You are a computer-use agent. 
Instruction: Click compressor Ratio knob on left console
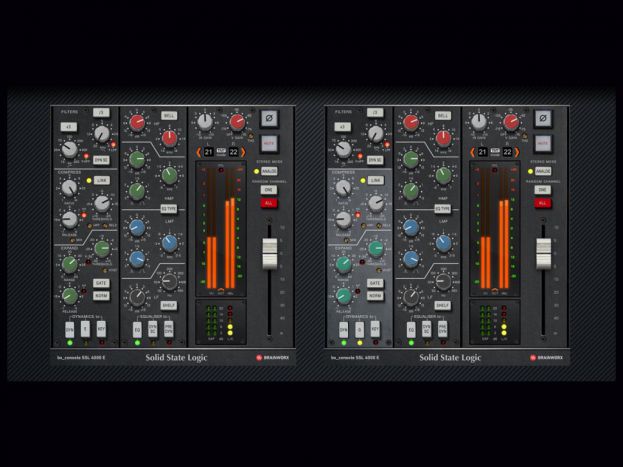click(x=70, y=188)
